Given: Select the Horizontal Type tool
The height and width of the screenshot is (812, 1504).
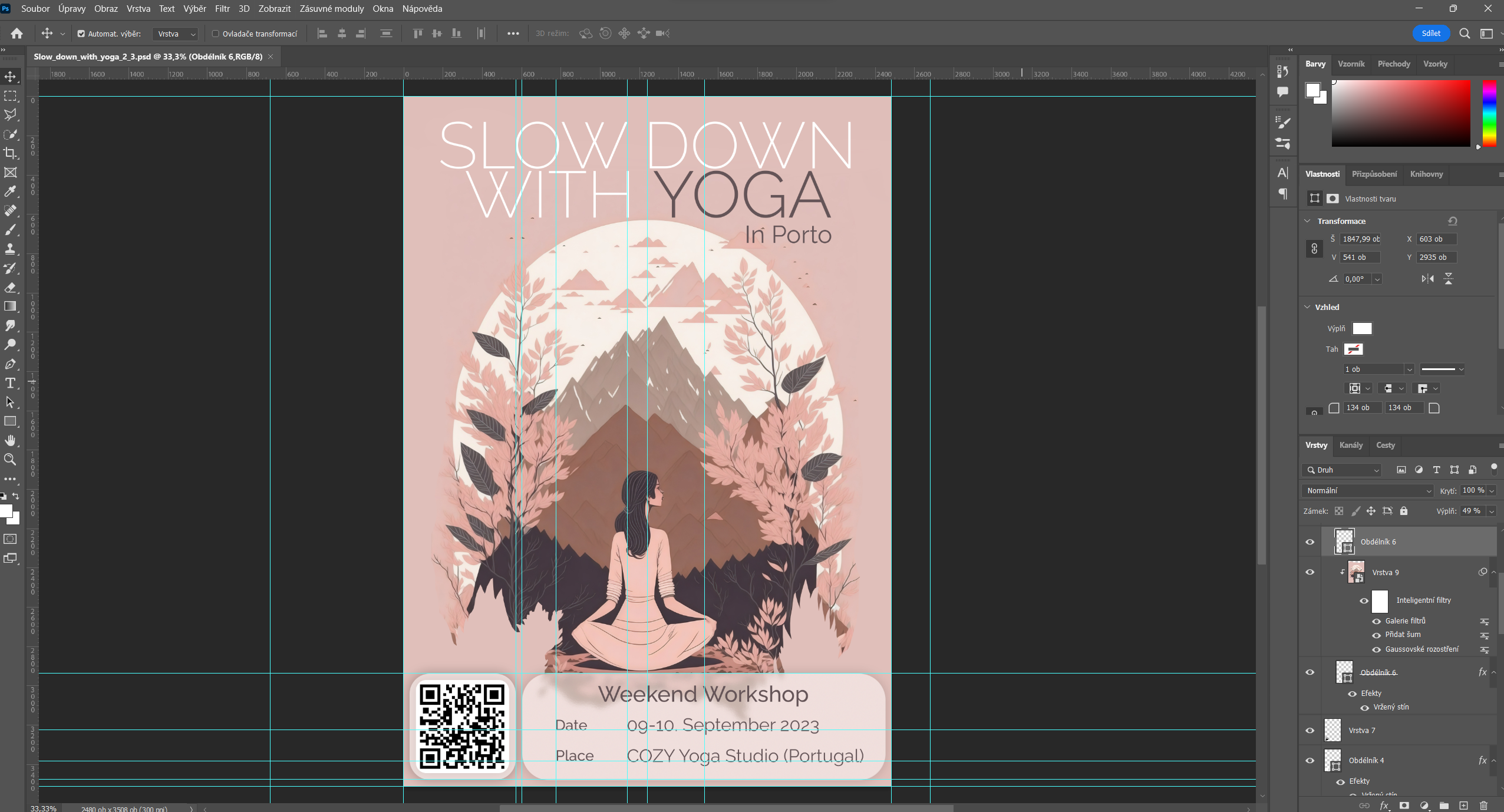Looking at the screenshot, I should pos(10,383).
